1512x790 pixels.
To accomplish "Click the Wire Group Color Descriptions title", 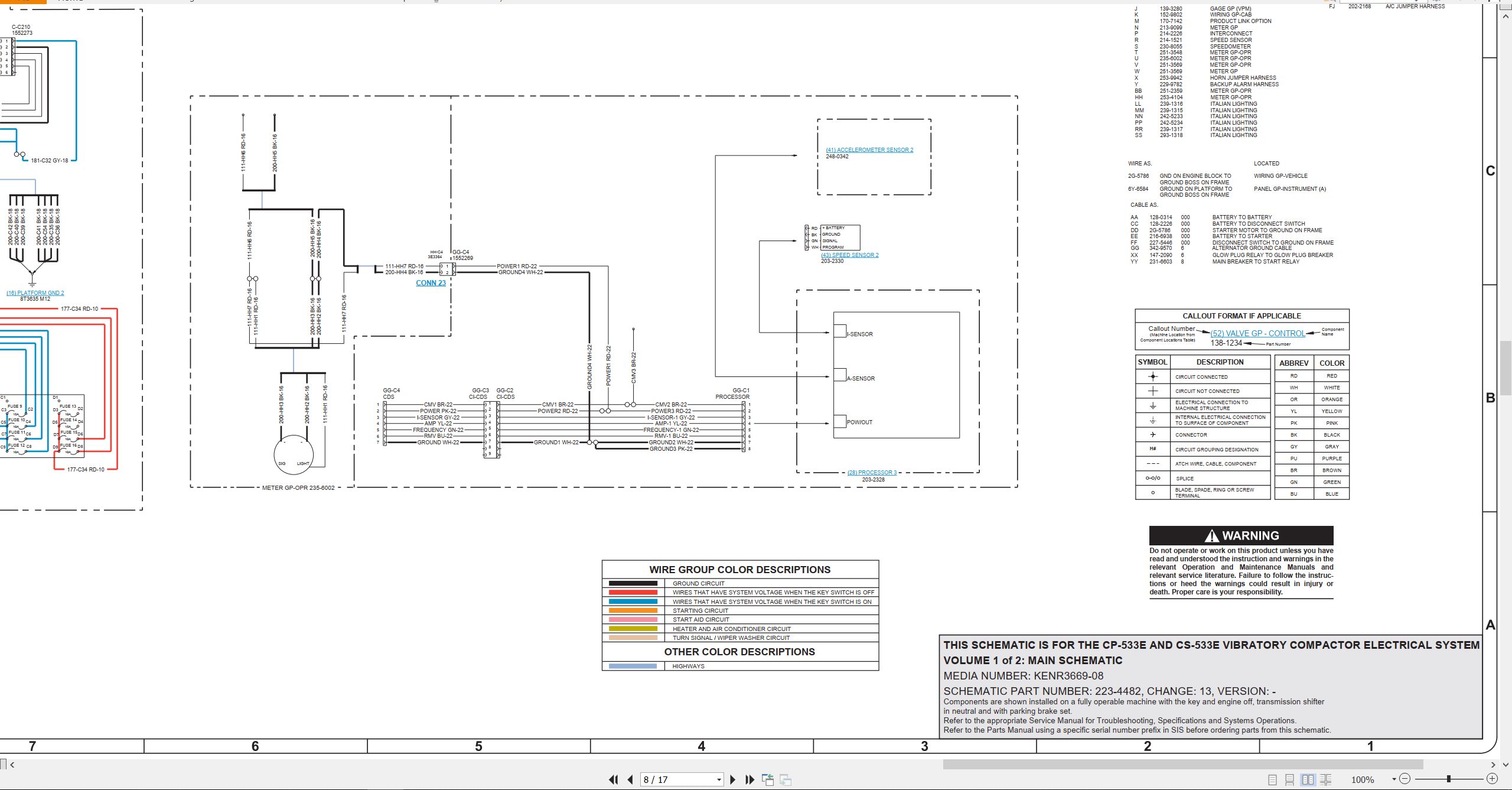I will point(739,570).
